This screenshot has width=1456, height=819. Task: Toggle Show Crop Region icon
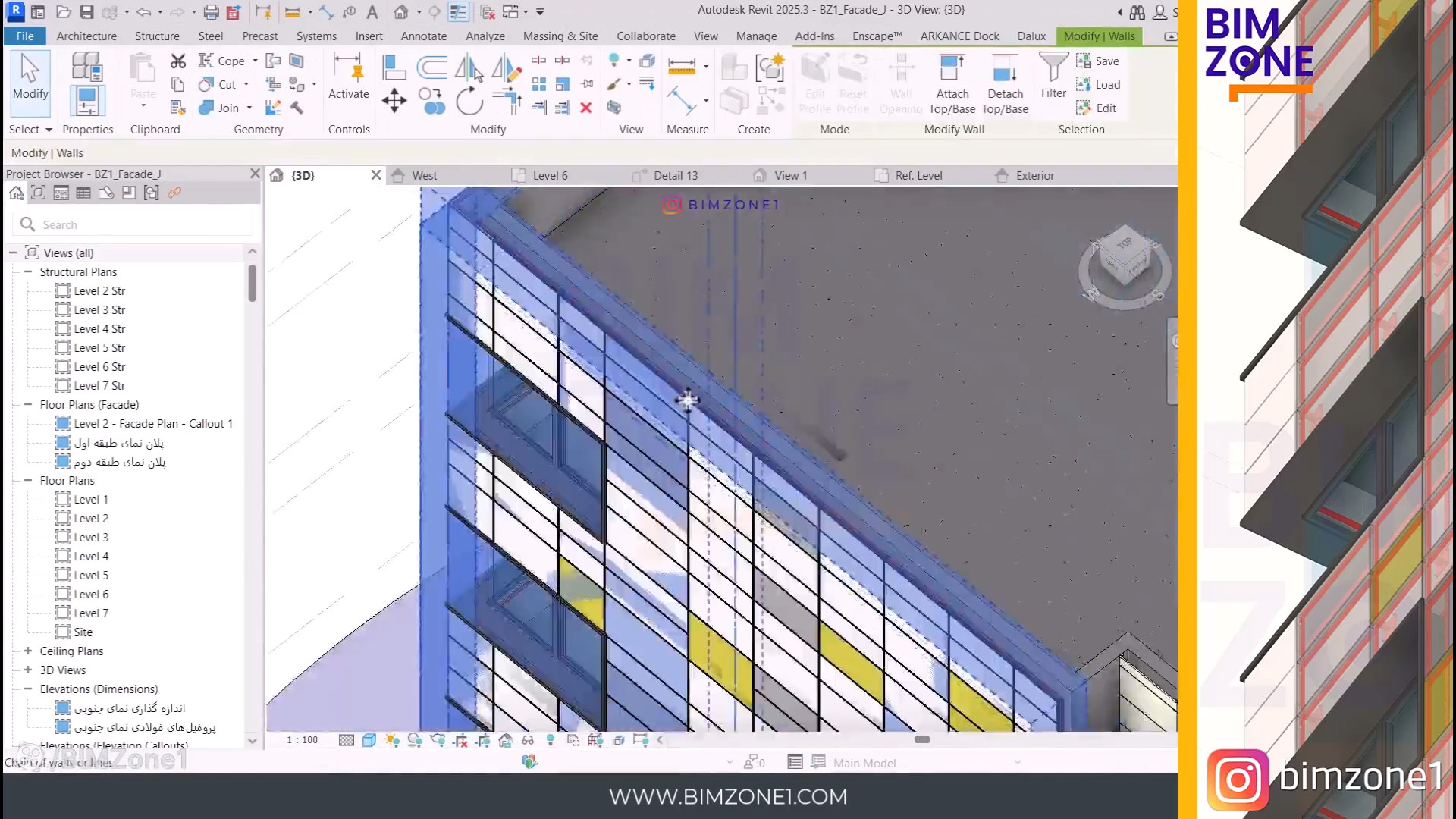[x=482, y=740]
